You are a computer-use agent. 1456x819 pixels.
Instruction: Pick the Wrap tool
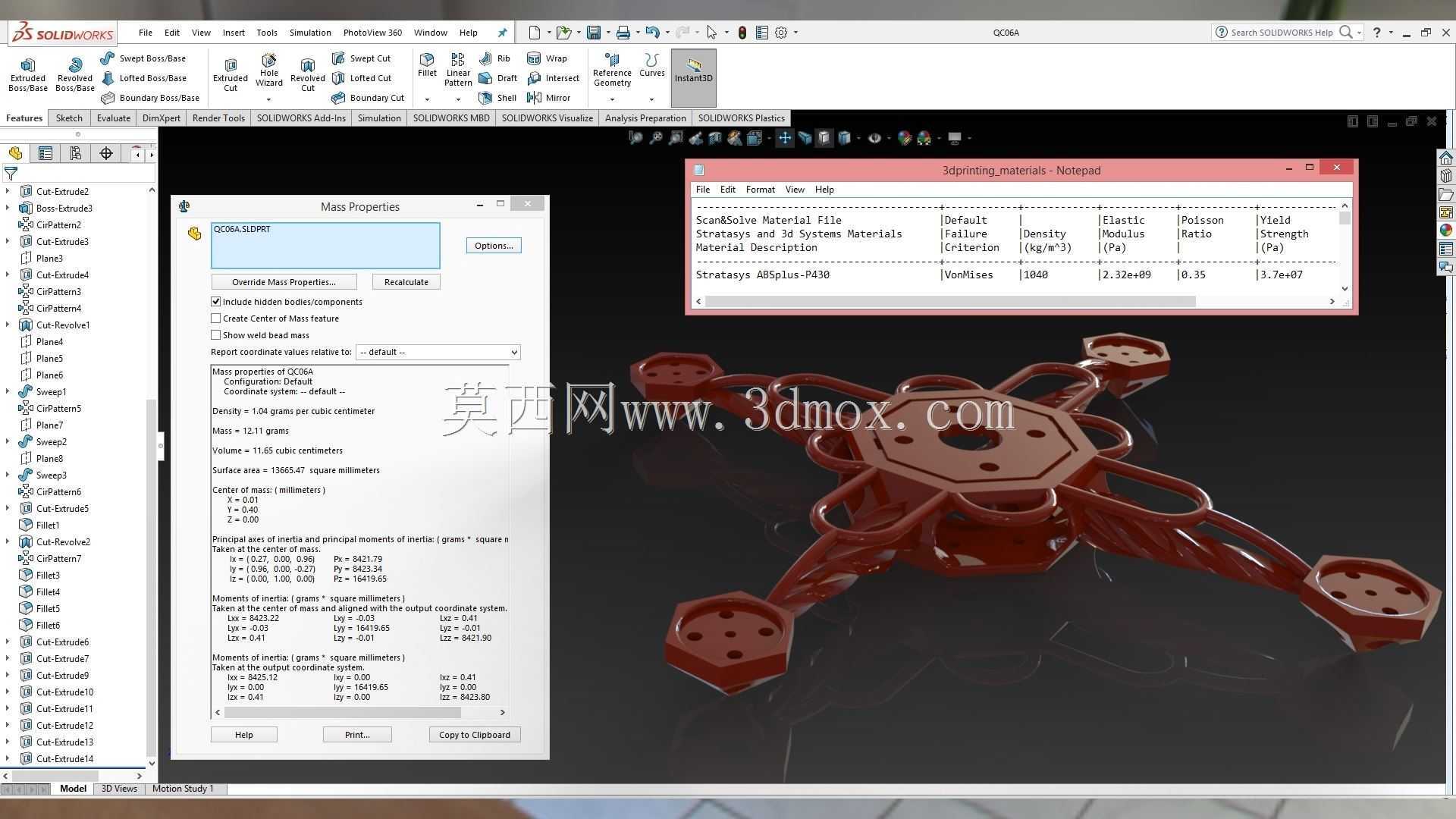[547, 58]
